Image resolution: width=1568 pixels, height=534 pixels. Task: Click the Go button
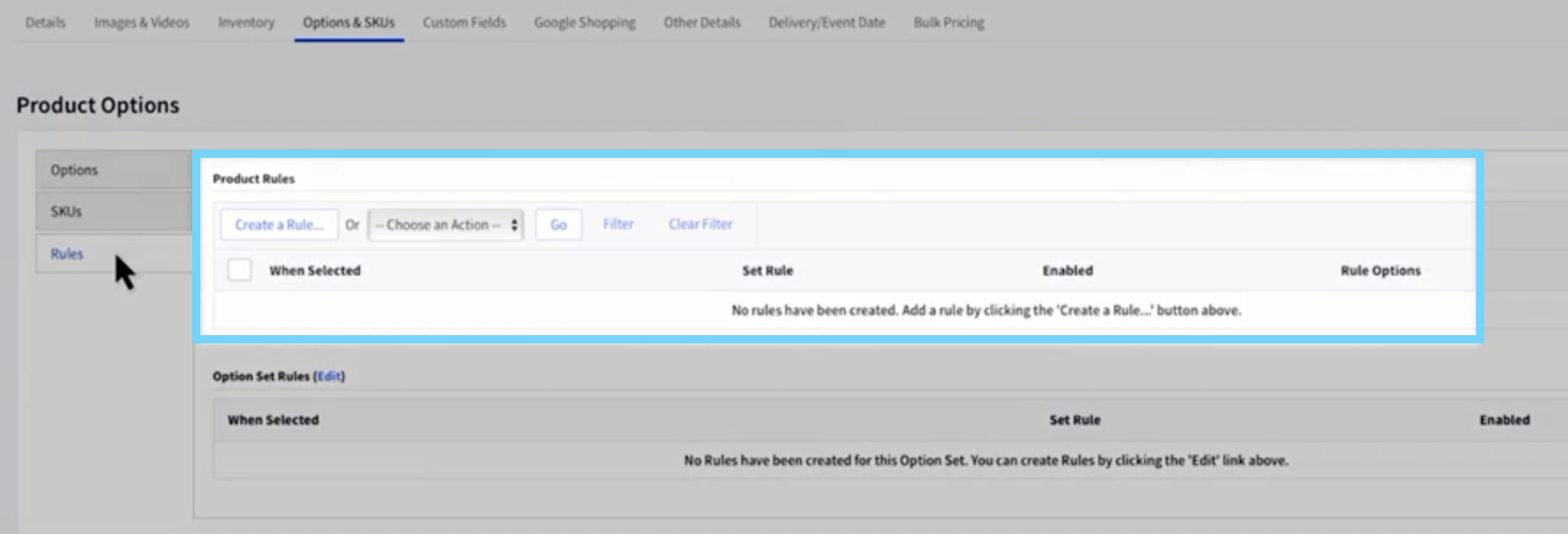(x=559, y=224)
